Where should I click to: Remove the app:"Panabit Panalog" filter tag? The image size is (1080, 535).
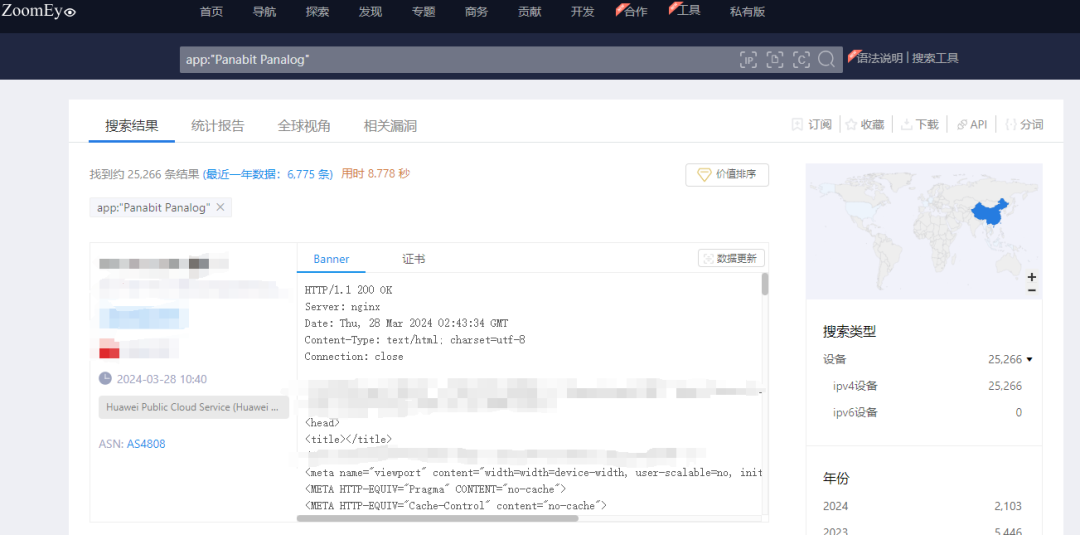220,207
